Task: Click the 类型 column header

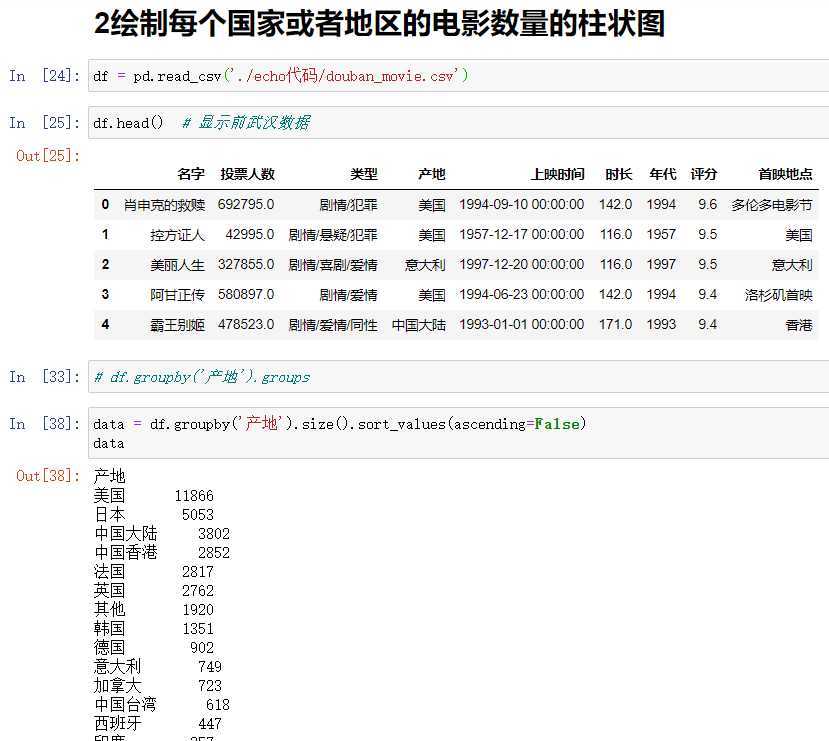Action: click(364, 174)
